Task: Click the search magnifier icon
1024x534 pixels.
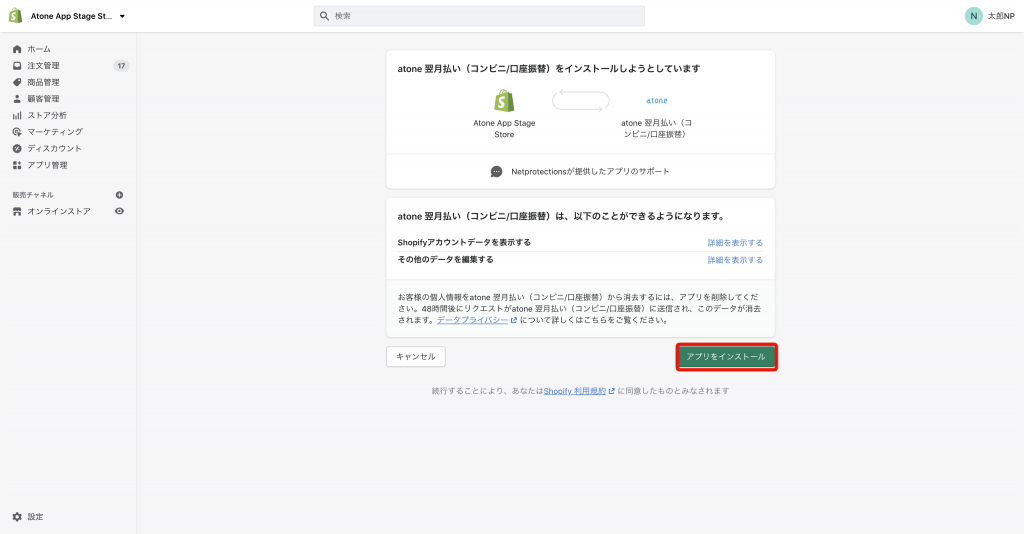Action: pos(325,16)
